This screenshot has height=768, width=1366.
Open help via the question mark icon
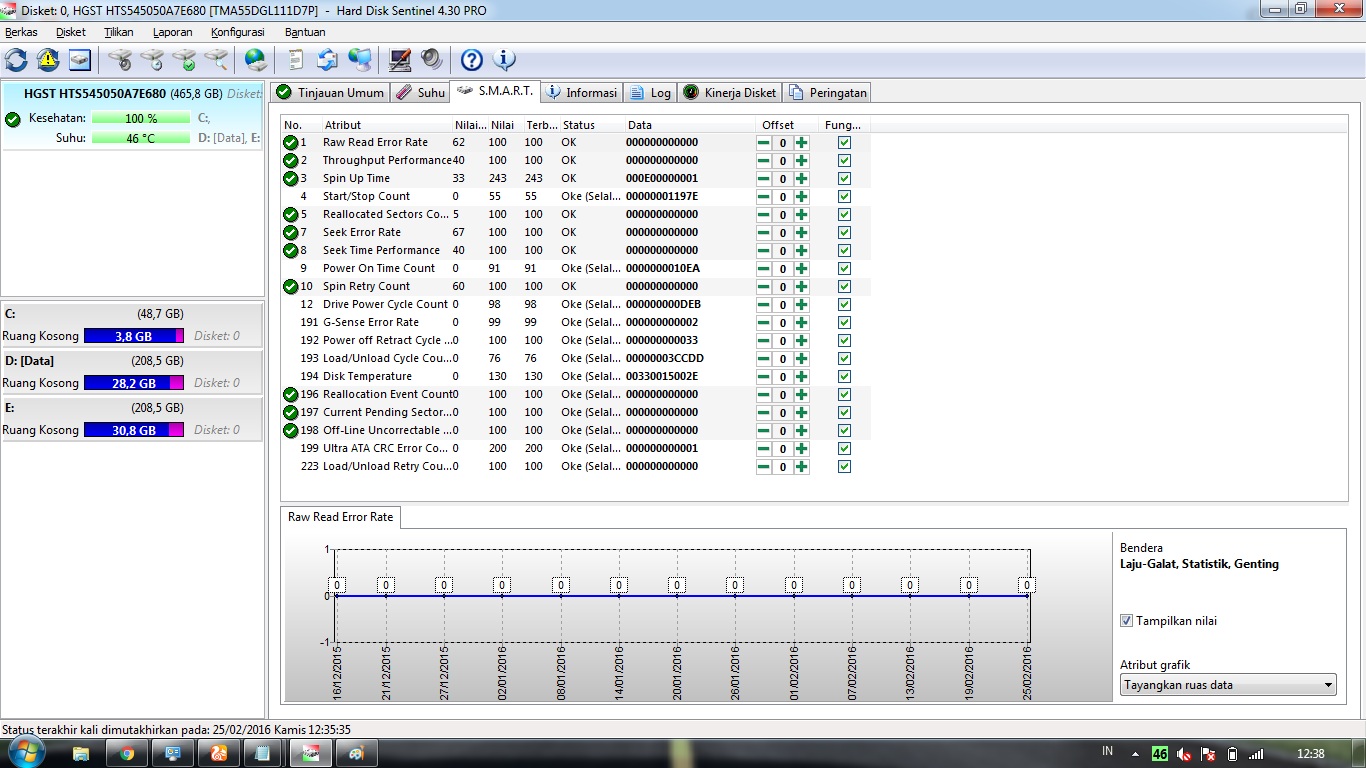(x=472, y=60)
